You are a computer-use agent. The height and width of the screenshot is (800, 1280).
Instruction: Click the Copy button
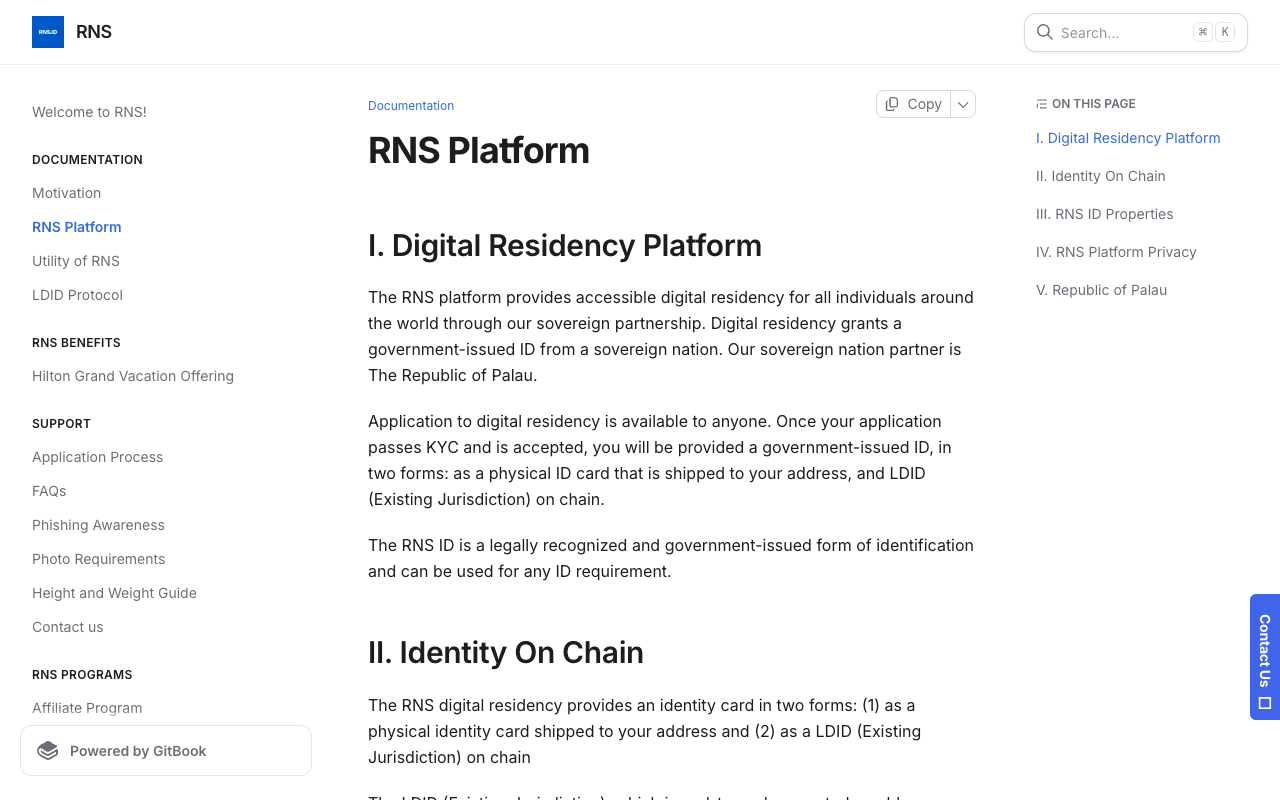(914, 104)
